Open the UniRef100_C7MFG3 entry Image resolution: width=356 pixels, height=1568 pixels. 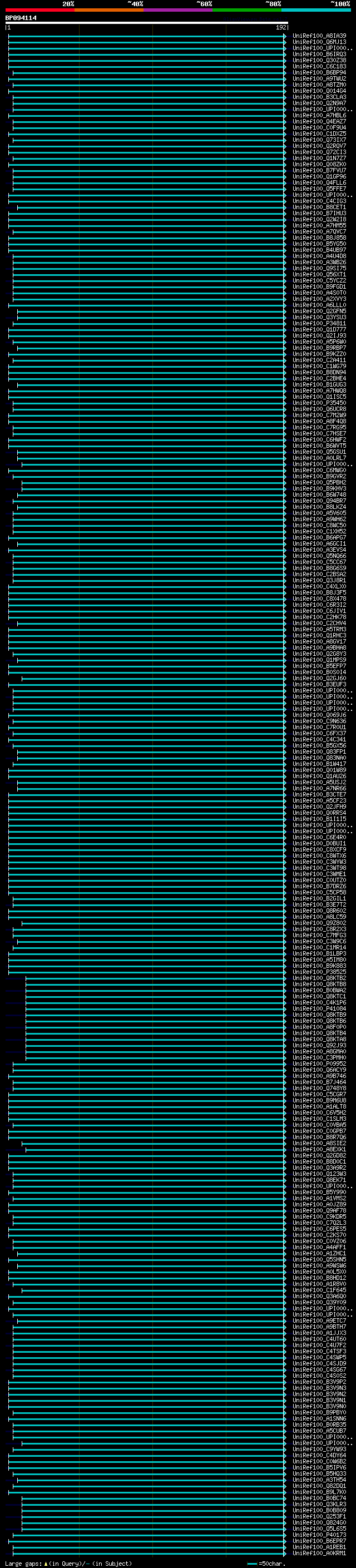click(319, 935)
